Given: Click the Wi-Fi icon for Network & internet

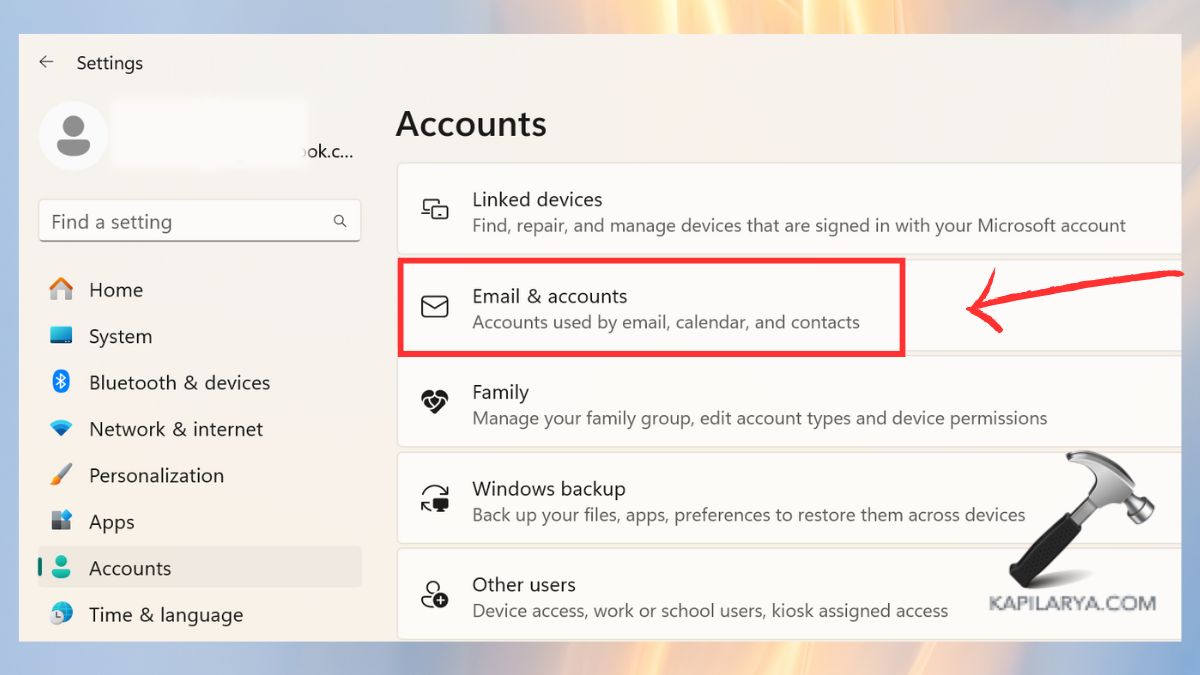Looking at the screenshot, I should pos(60,429).
